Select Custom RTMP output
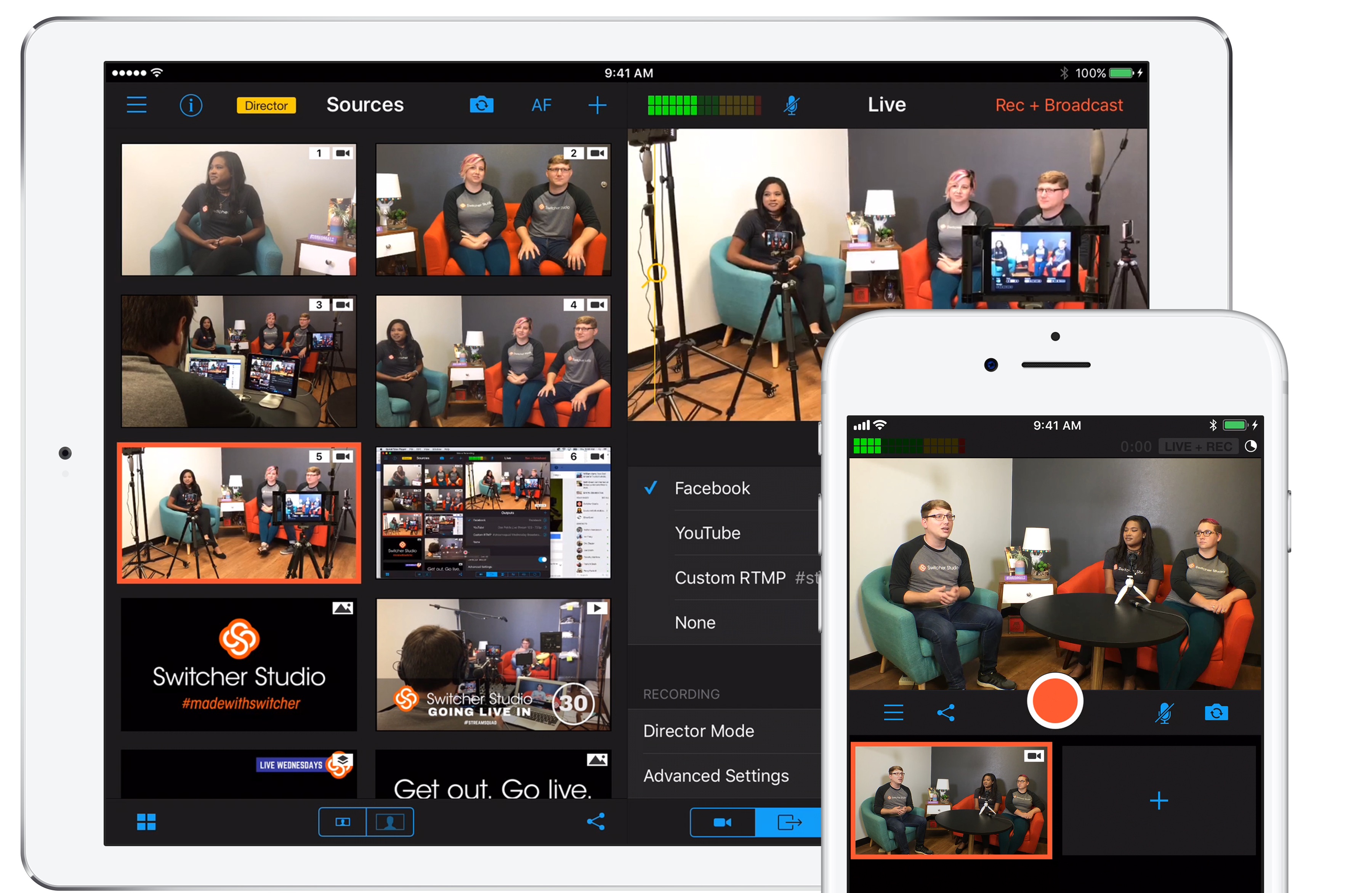This screenshot has width=1372, height=893. click(730, 578)
